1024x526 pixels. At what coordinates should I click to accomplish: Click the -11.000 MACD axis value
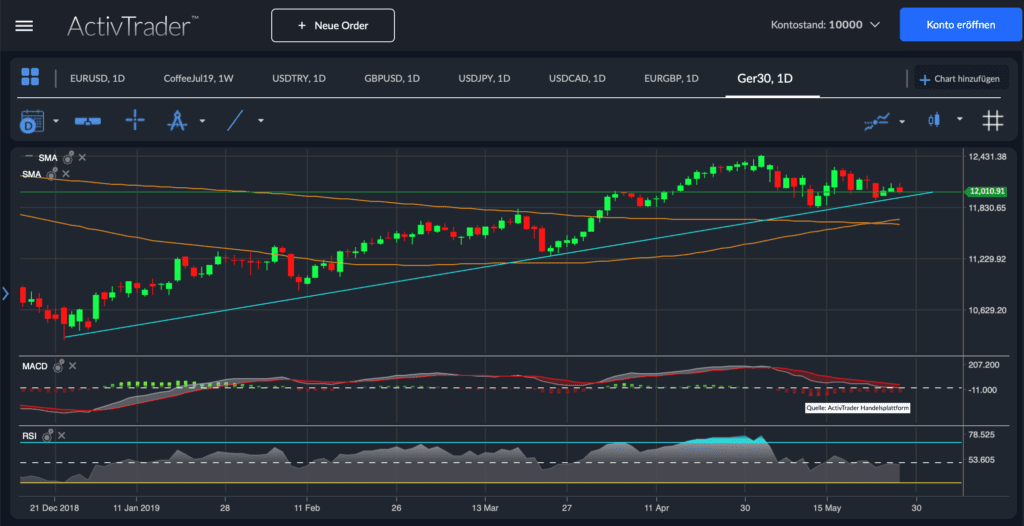pos(985,389)
